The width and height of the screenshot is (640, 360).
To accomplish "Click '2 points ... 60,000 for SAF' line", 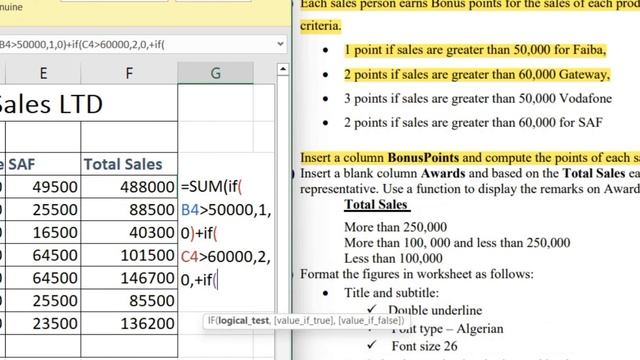I will tap(473, 122).
